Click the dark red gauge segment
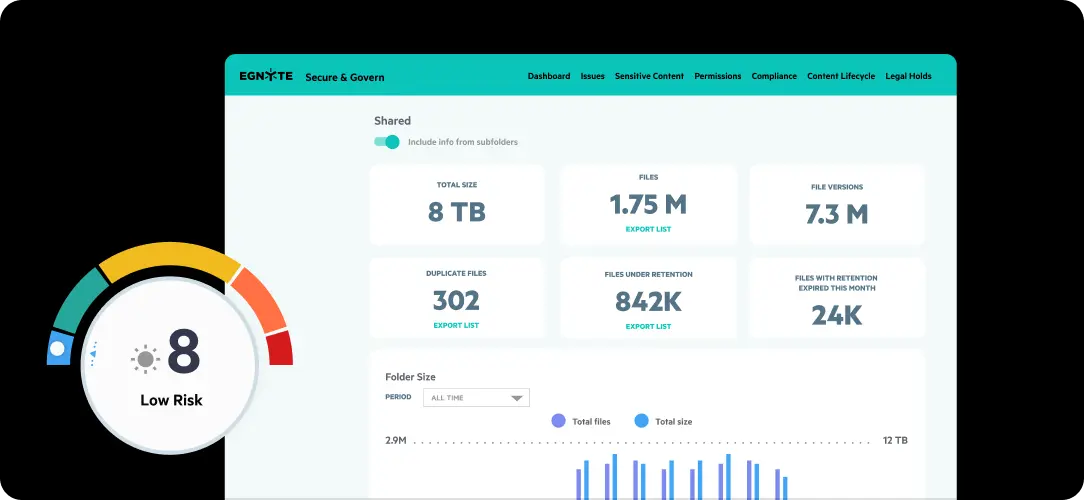The height and width of the screenshot is (500, 1084). (x=280, y=348)
